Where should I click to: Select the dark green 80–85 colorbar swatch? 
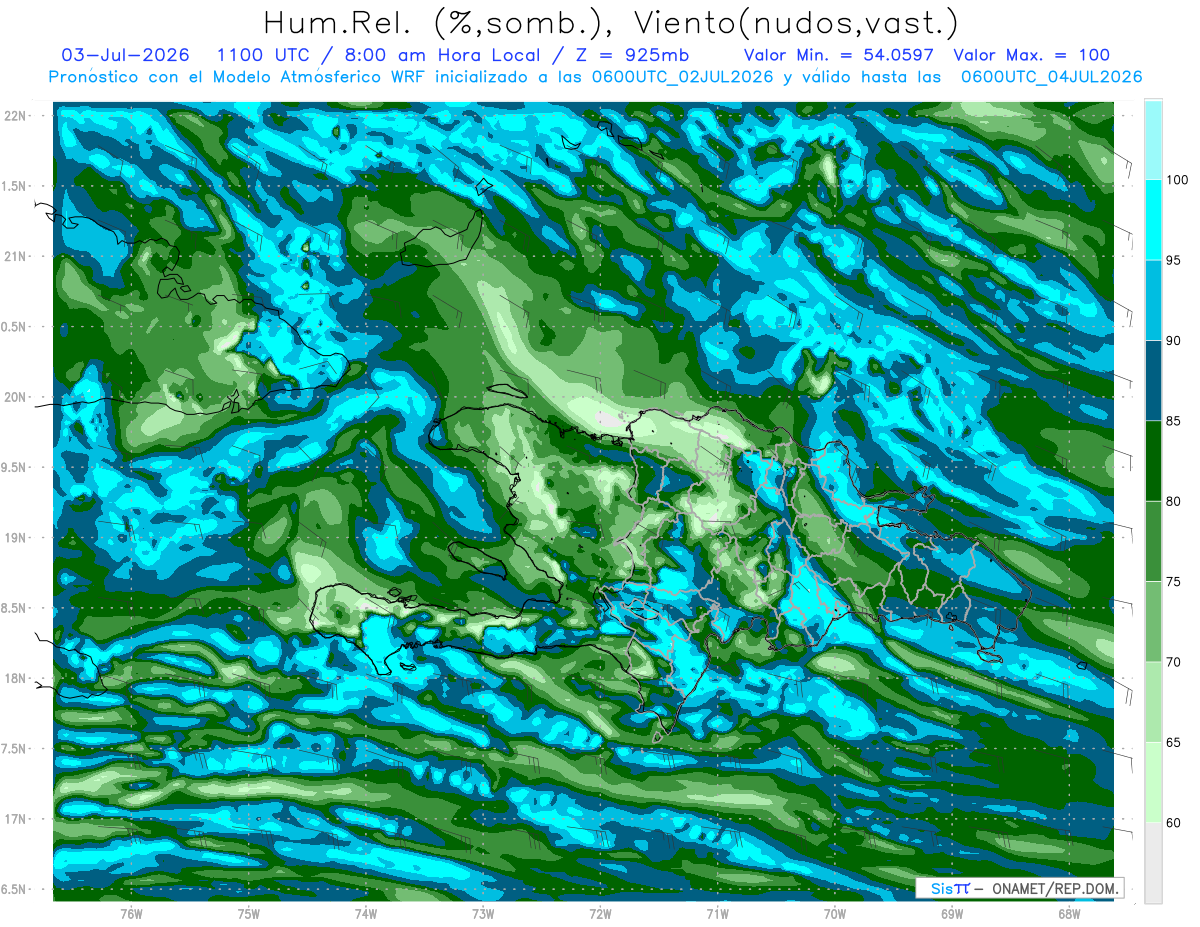pos(1153,461)
